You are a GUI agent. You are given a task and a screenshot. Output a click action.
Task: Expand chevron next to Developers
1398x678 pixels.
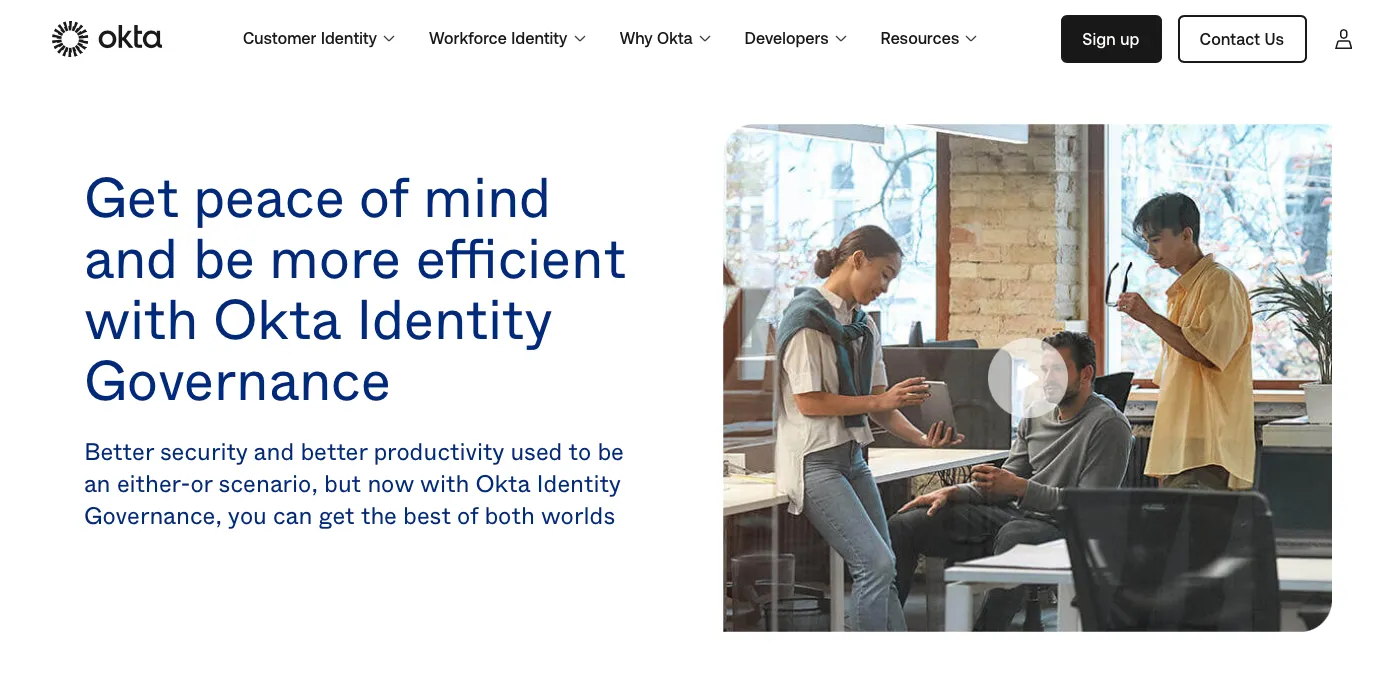[x=841, y=39]
